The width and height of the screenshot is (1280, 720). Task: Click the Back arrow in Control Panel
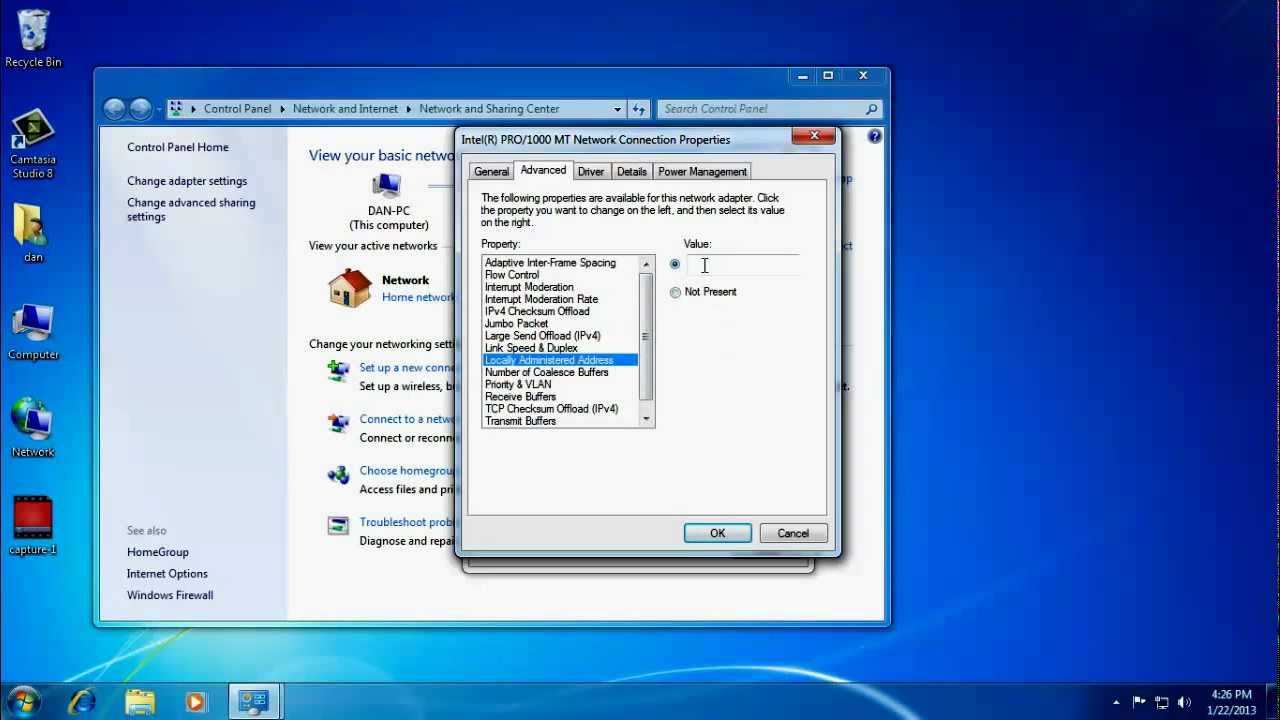tap(115, 109)
